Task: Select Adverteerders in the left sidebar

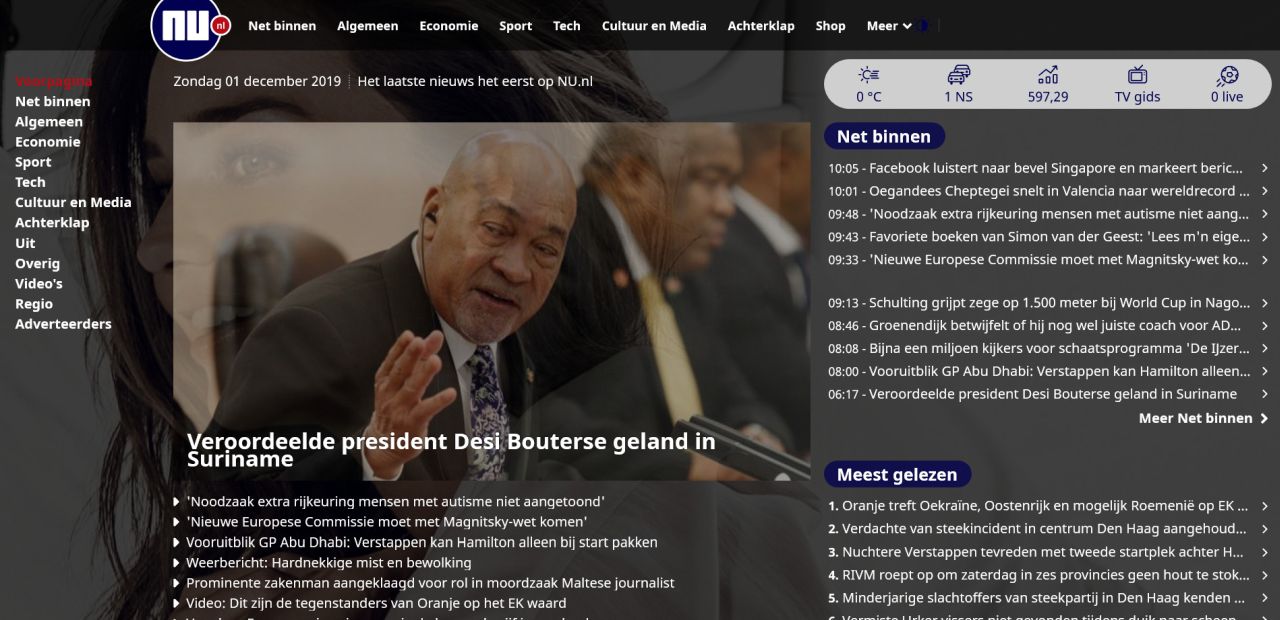Action: 63,324
